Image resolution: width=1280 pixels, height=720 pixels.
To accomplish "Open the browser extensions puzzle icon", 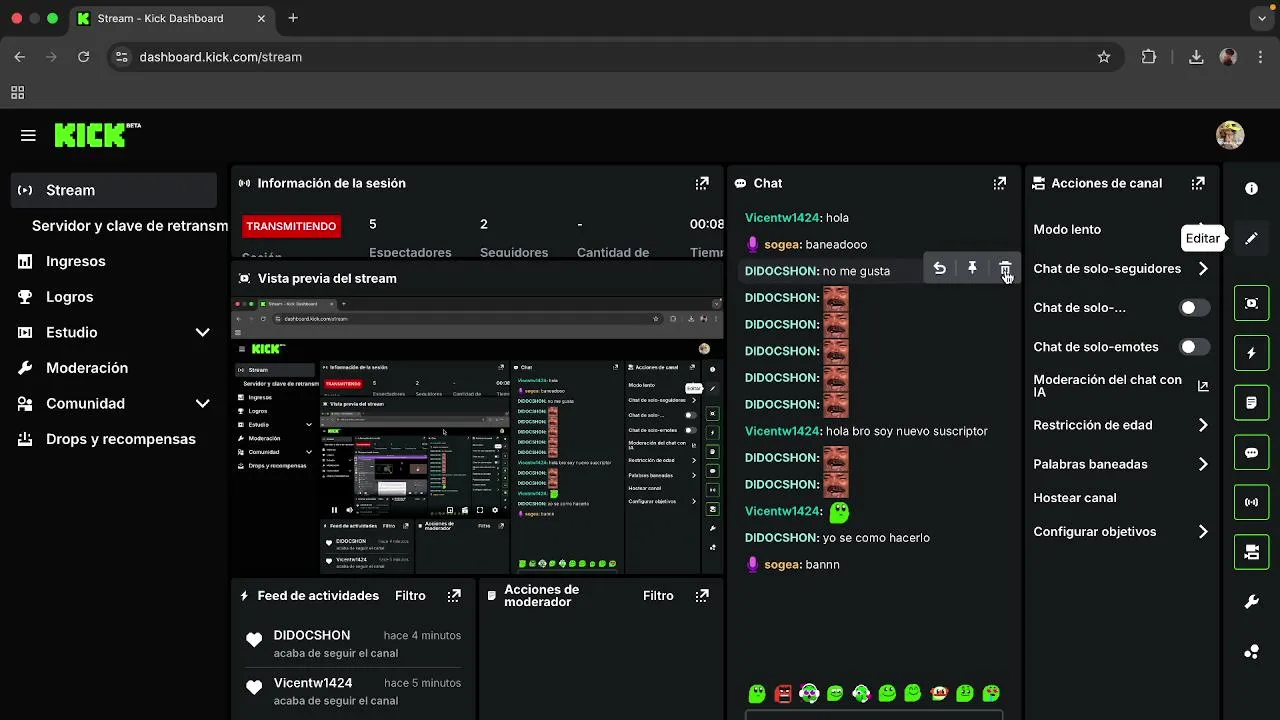I will coord(1149,57).
